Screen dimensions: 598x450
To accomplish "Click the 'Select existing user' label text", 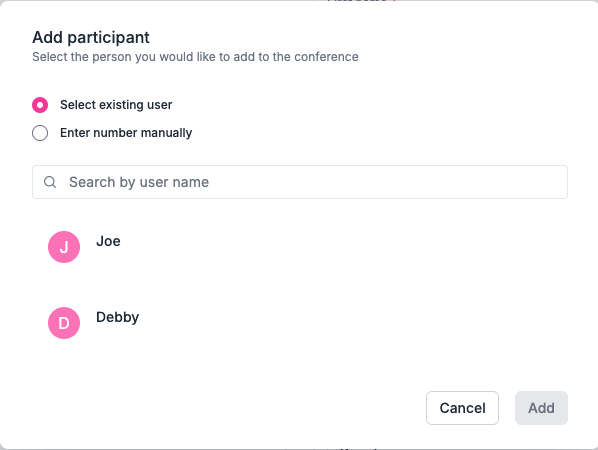I will [x=116, y=105].
